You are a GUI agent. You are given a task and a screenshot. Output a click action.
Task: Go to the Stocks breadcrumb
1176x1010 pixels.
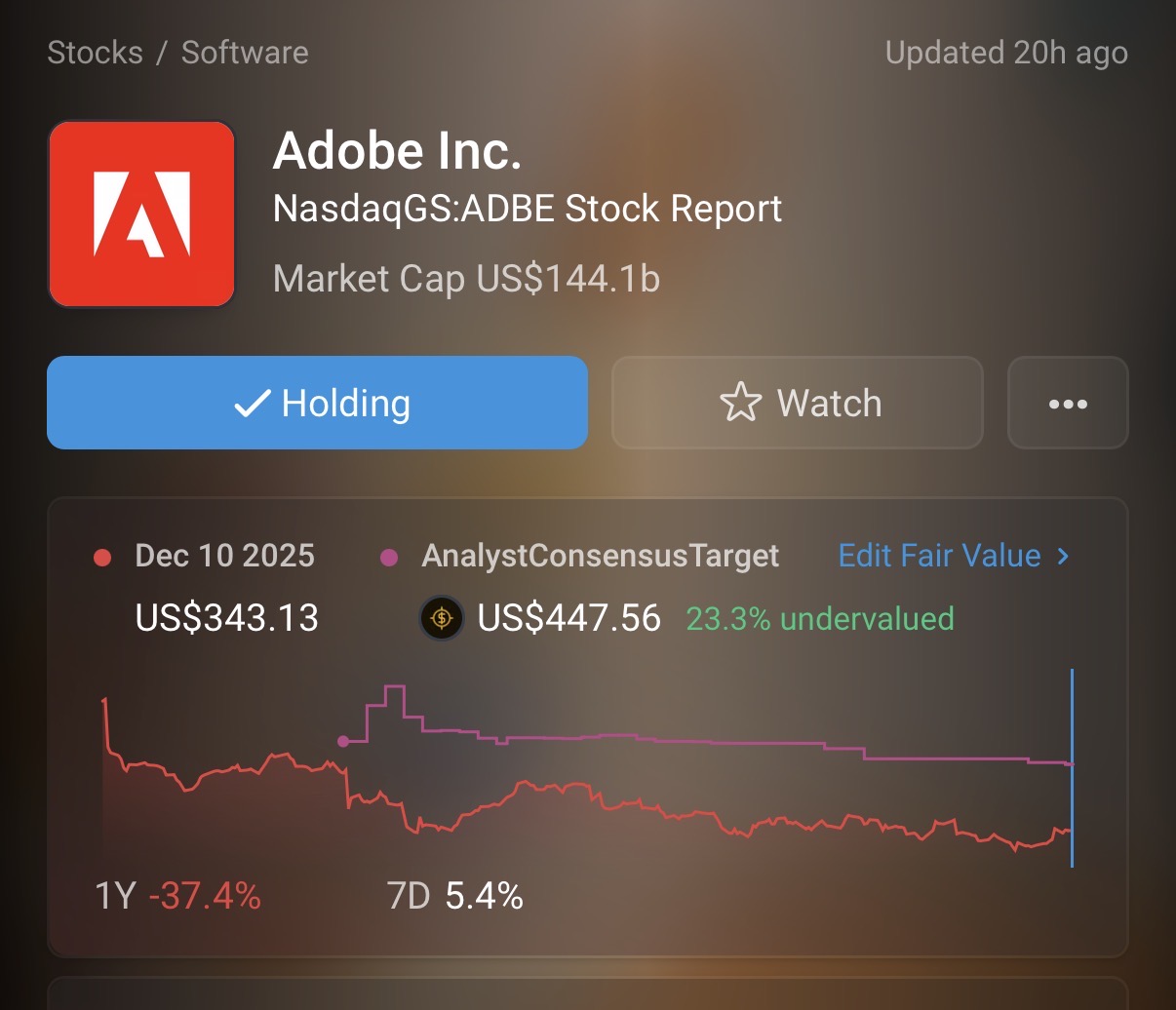tap(95, 53)
